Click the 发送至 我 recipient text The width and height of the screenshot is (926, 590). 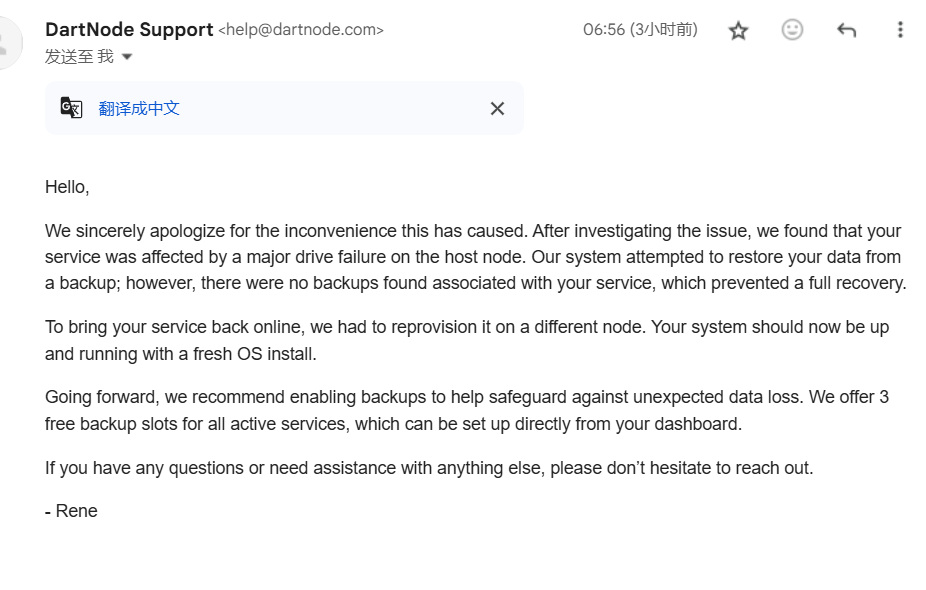pyautogui.click(x=79, y=57)
